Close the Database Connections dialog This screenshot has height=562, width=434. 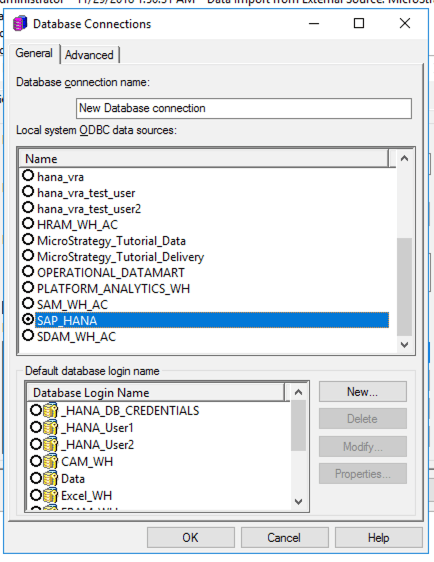[405, 23]
